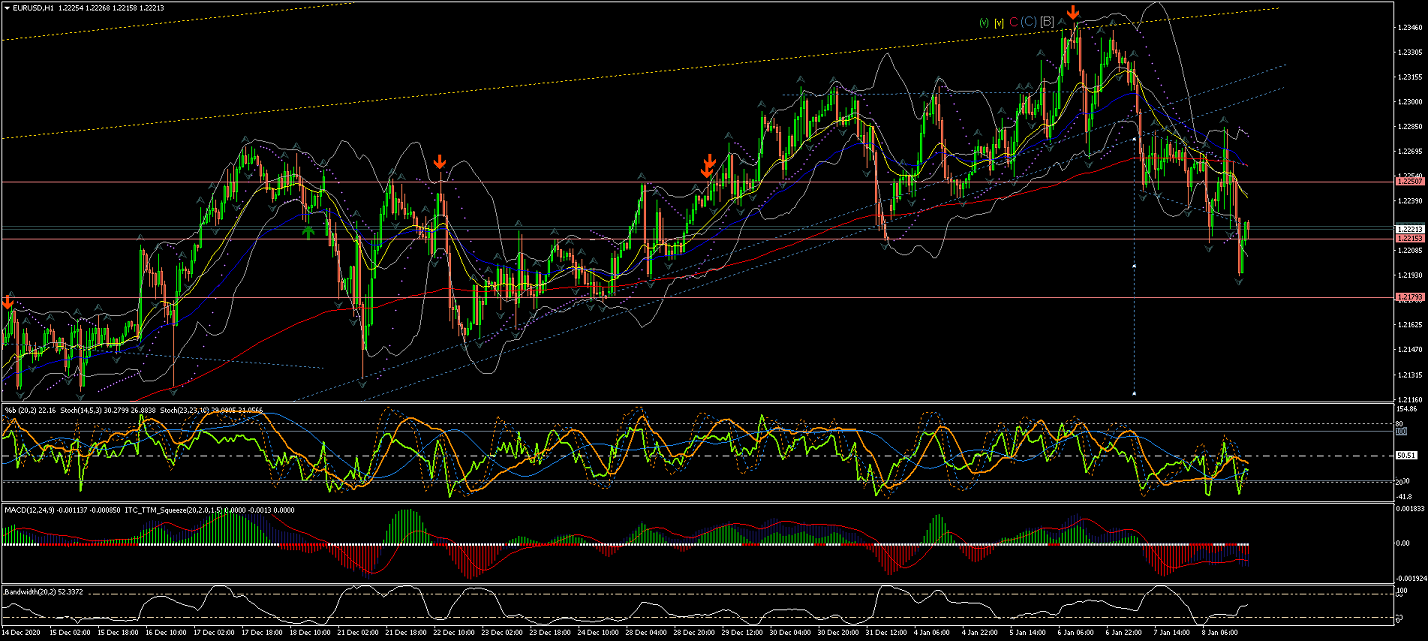Click the 1.21930 price scale value

coord(1410,275)
